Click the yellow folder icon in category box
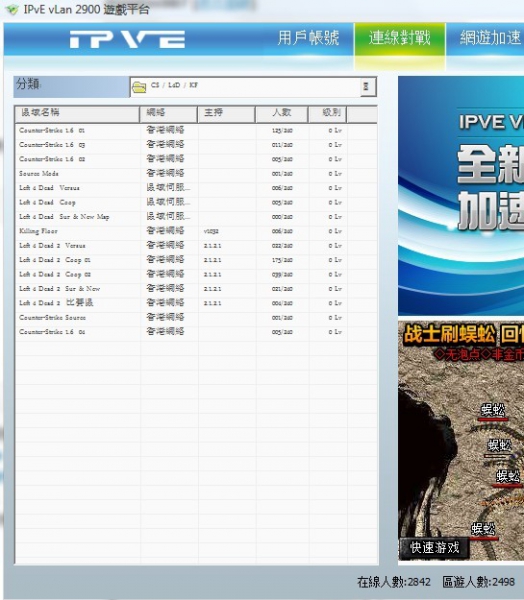The height and width of the screenshot is (600, 524). click(x=139, y=87)
